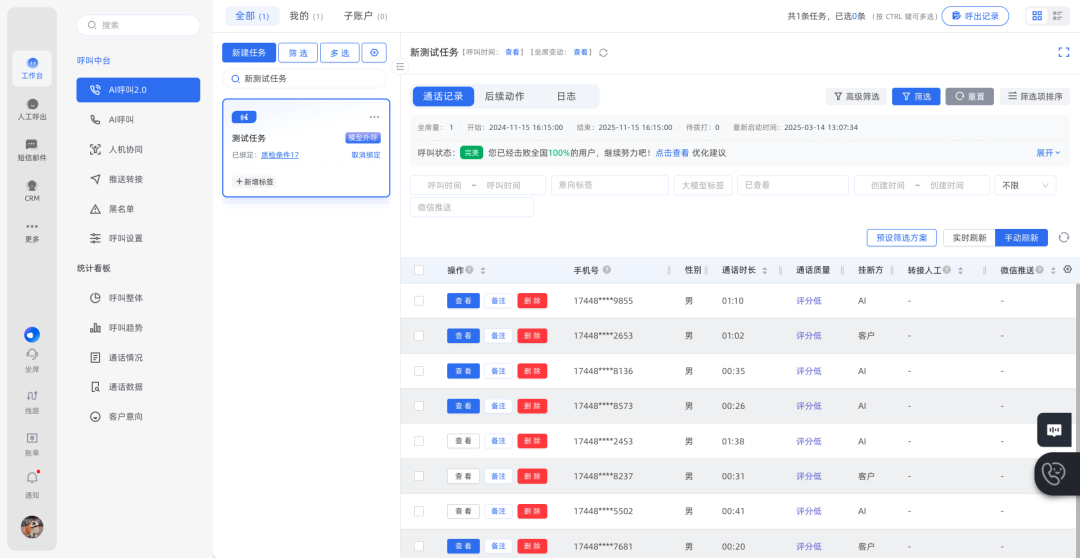
Task: Click task search field 新测试任务
Action: click(304, 79)
